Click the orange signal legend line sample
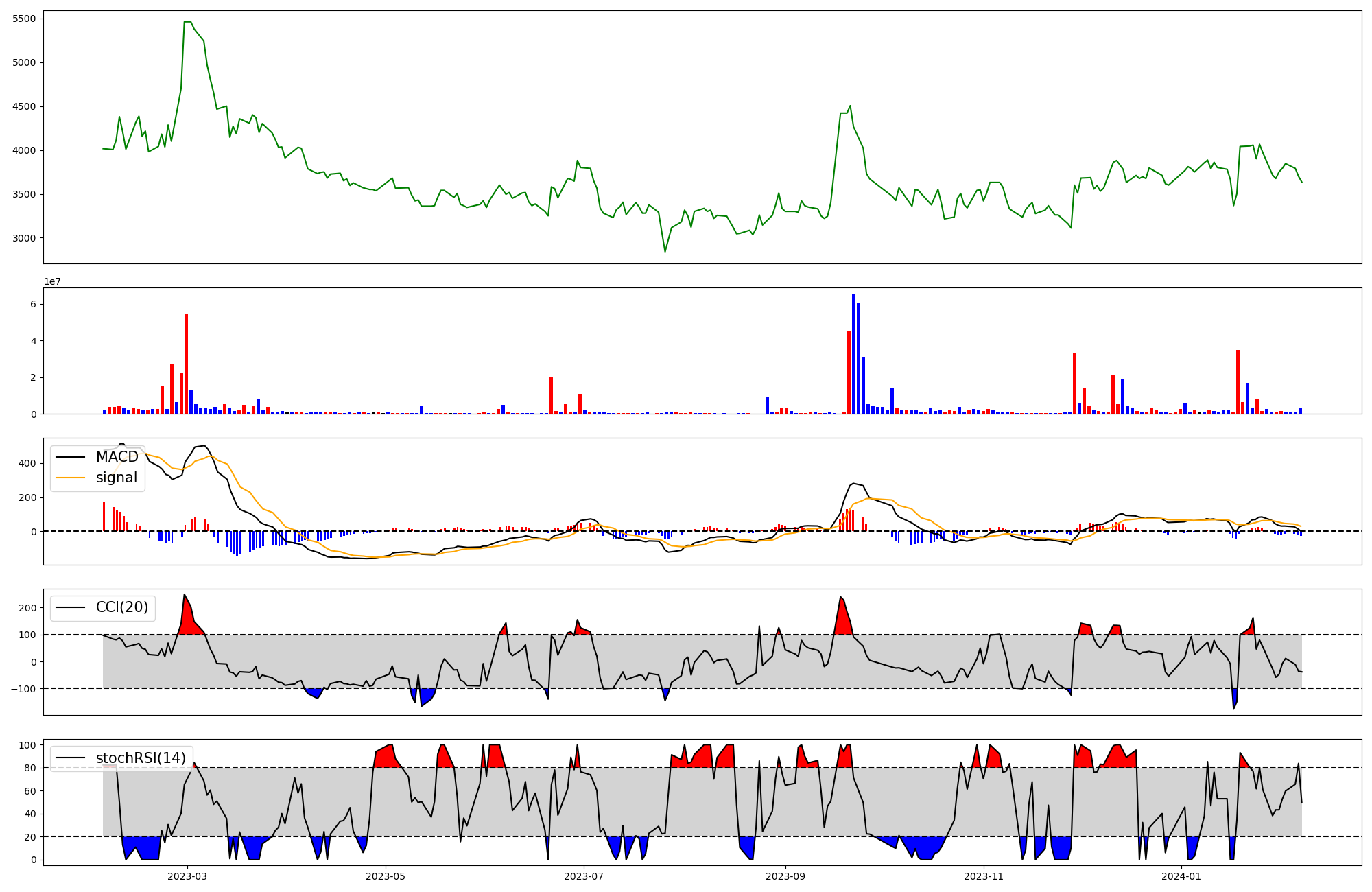Viewport: 1372px width, 892px height. point(70,478)
